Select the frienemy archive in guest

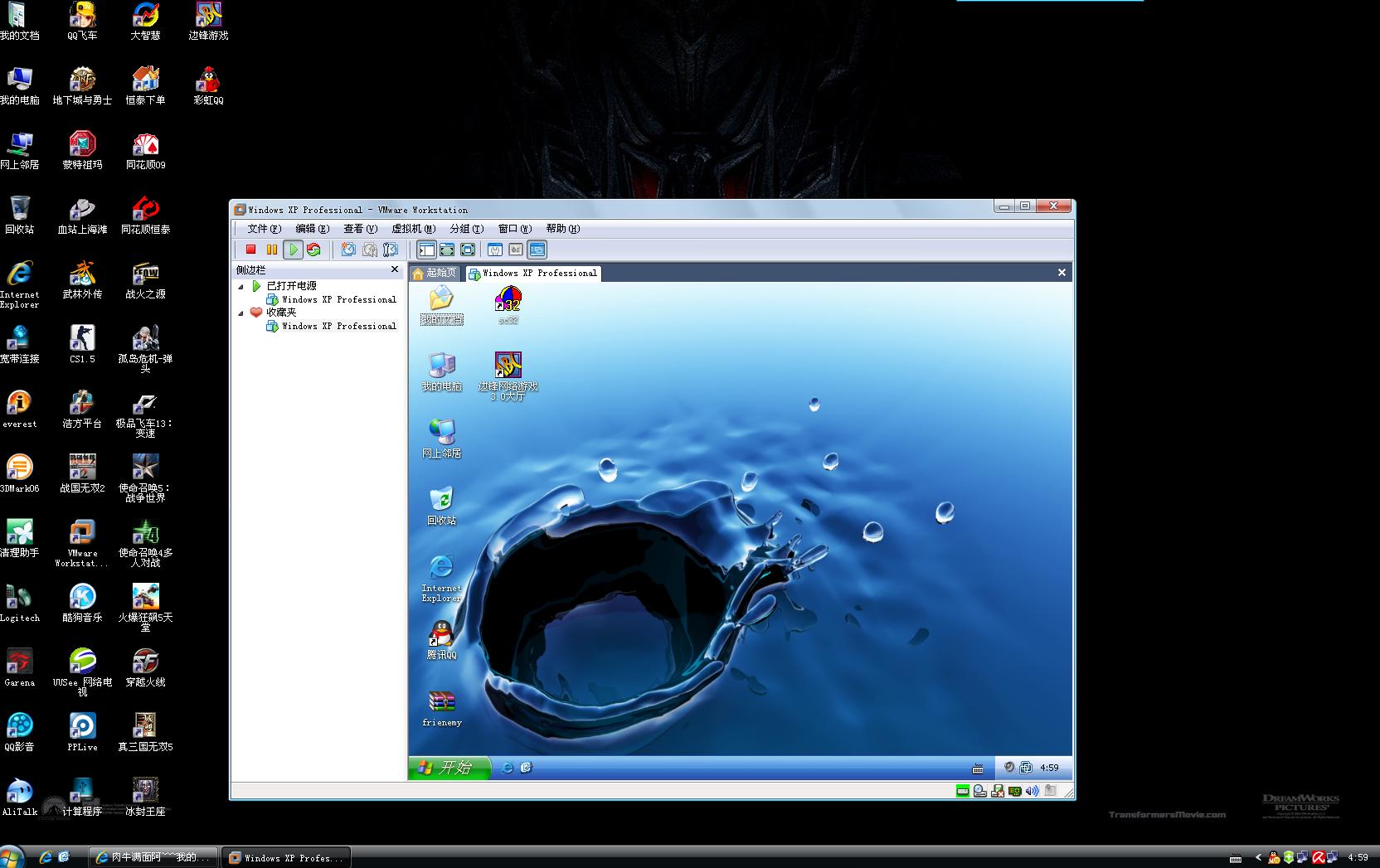(441, 707)
